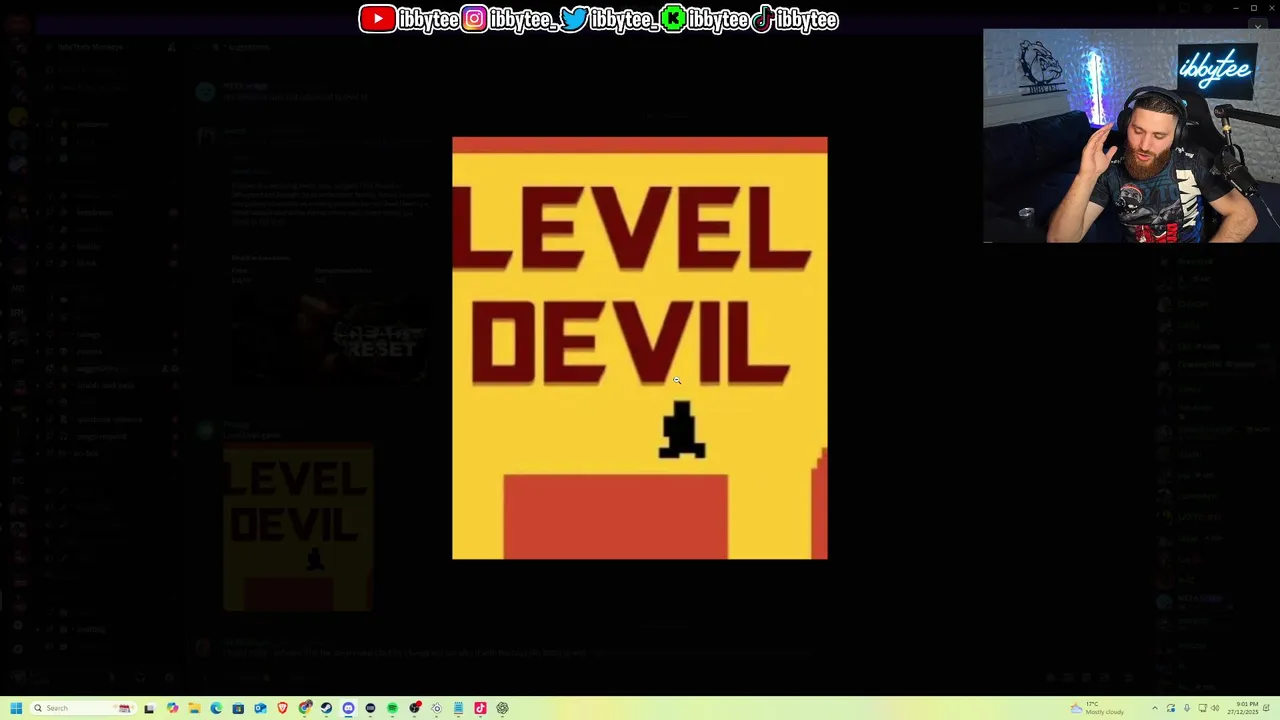Launch Brave browser from the taskbar
Image resolution: width=1280 pixels, height=720 pixels.
[x=282, y=708]
